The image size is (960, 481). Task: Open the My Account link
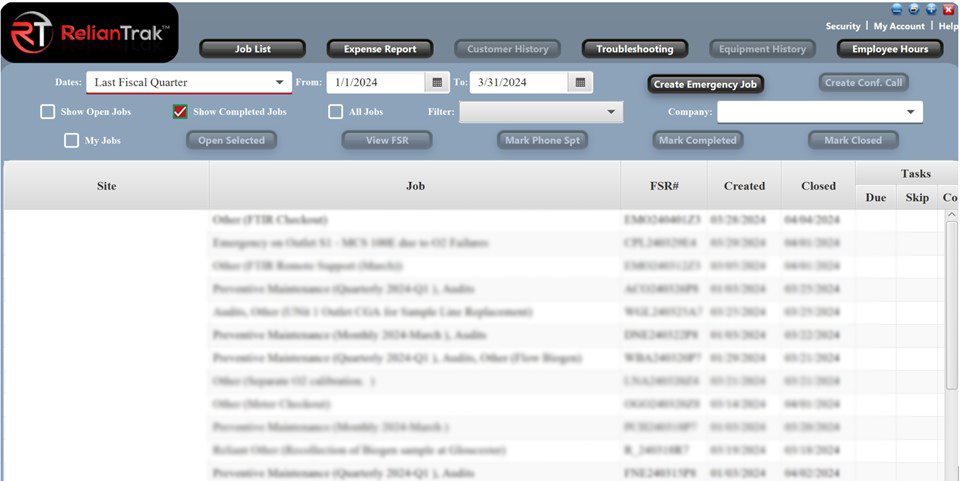899,26
